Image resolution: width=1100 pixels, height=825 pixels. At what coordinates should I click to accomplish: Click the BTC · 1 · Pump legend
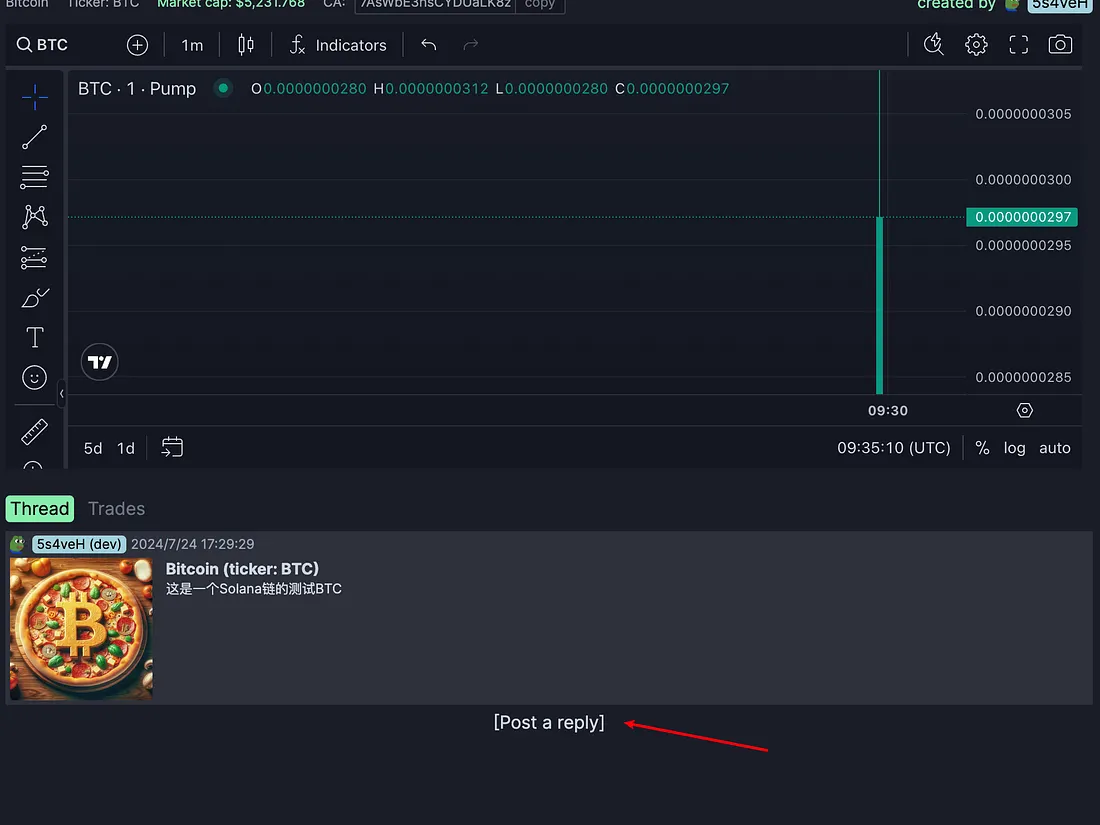click(137, 88)
